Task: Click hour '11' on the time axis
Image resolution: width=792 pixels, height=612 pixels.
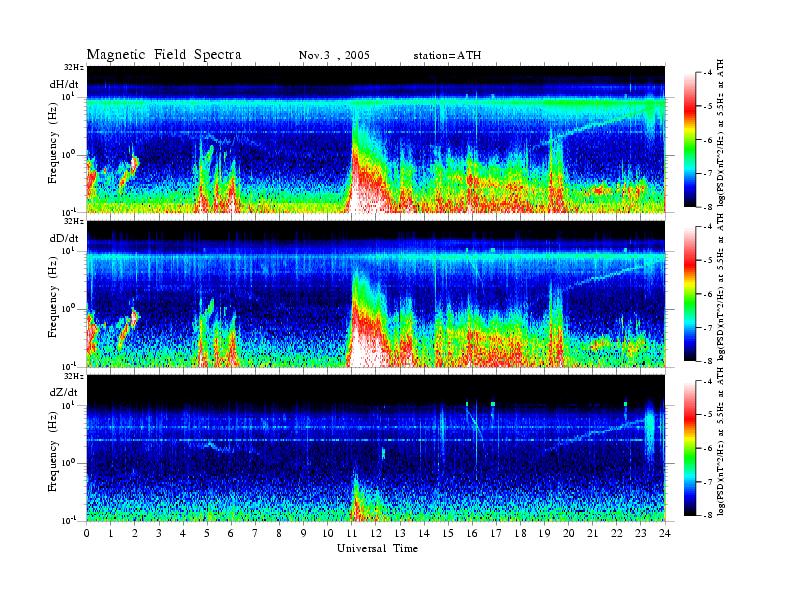Action: click(x=352, y=534)
